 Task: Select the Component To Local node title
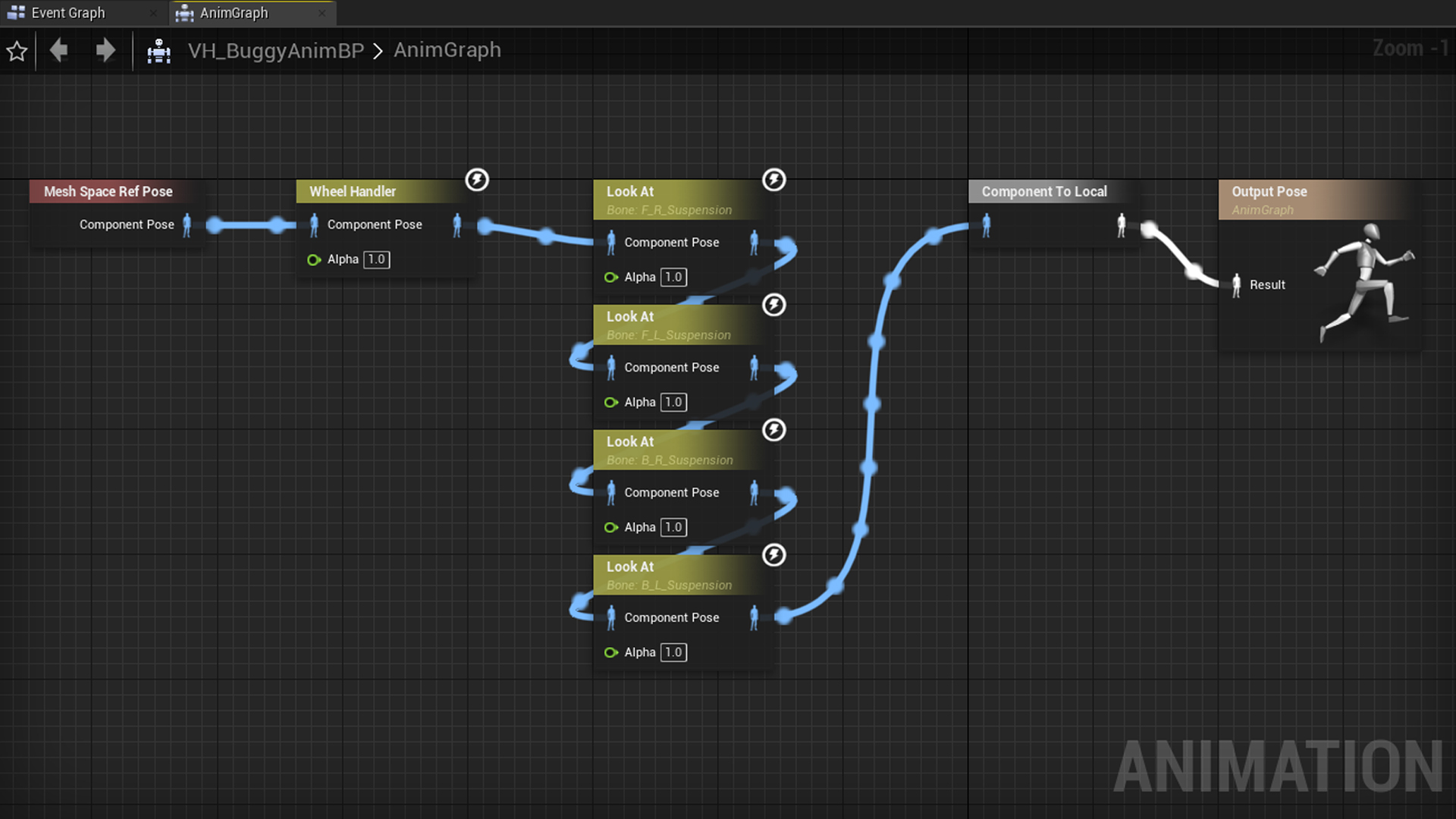(1044, 192)
